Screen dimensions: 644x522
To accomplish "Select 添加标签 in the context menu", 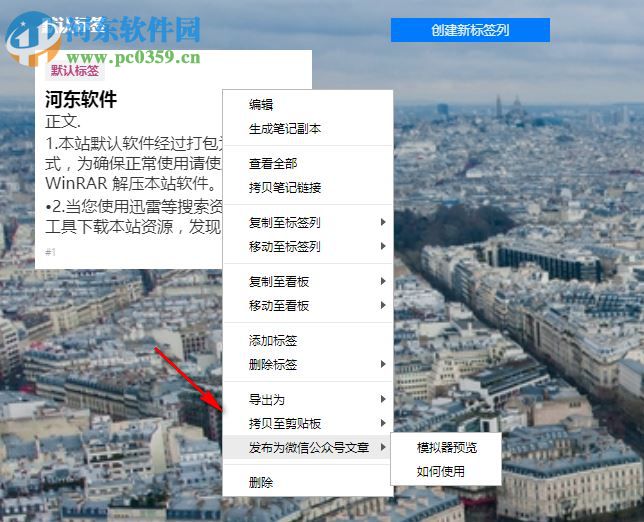I will pyautogui.click(x=308, y=340).
